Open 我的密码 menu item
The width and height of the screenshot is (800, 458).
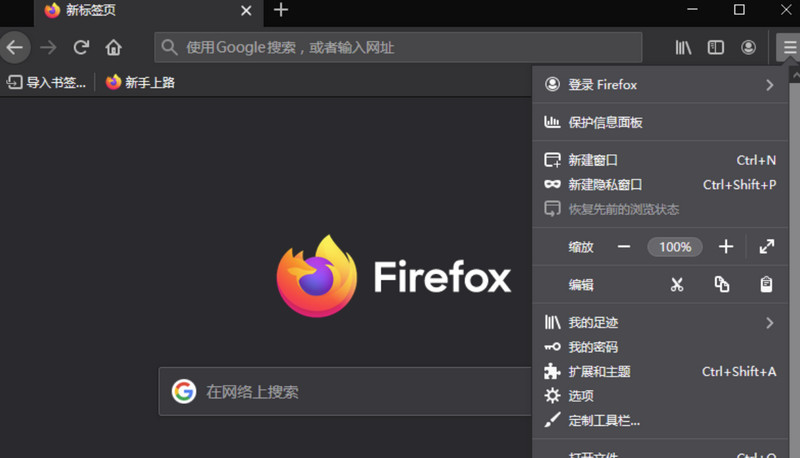(x=660, y=347)
